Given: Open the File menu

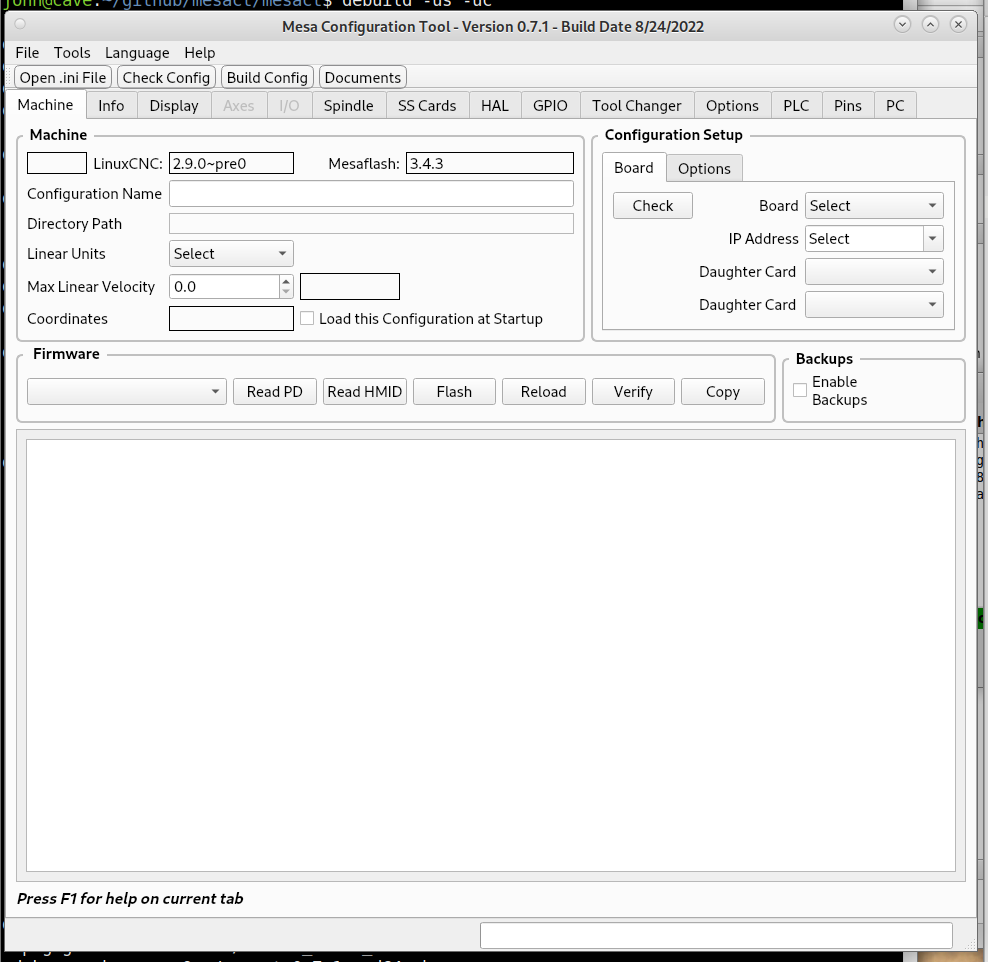Looking at the screenshot, I should [27, 52].
